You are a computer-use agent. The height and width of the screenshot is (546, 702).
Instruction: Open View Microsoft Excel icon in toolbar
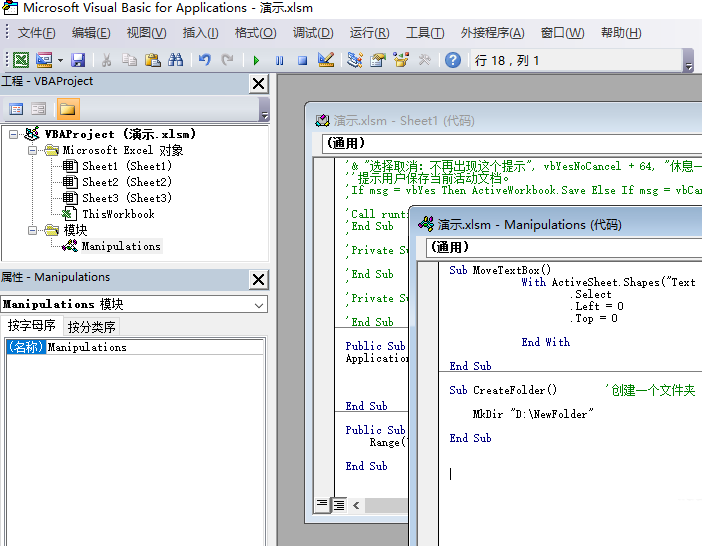[x=21, y=60]
